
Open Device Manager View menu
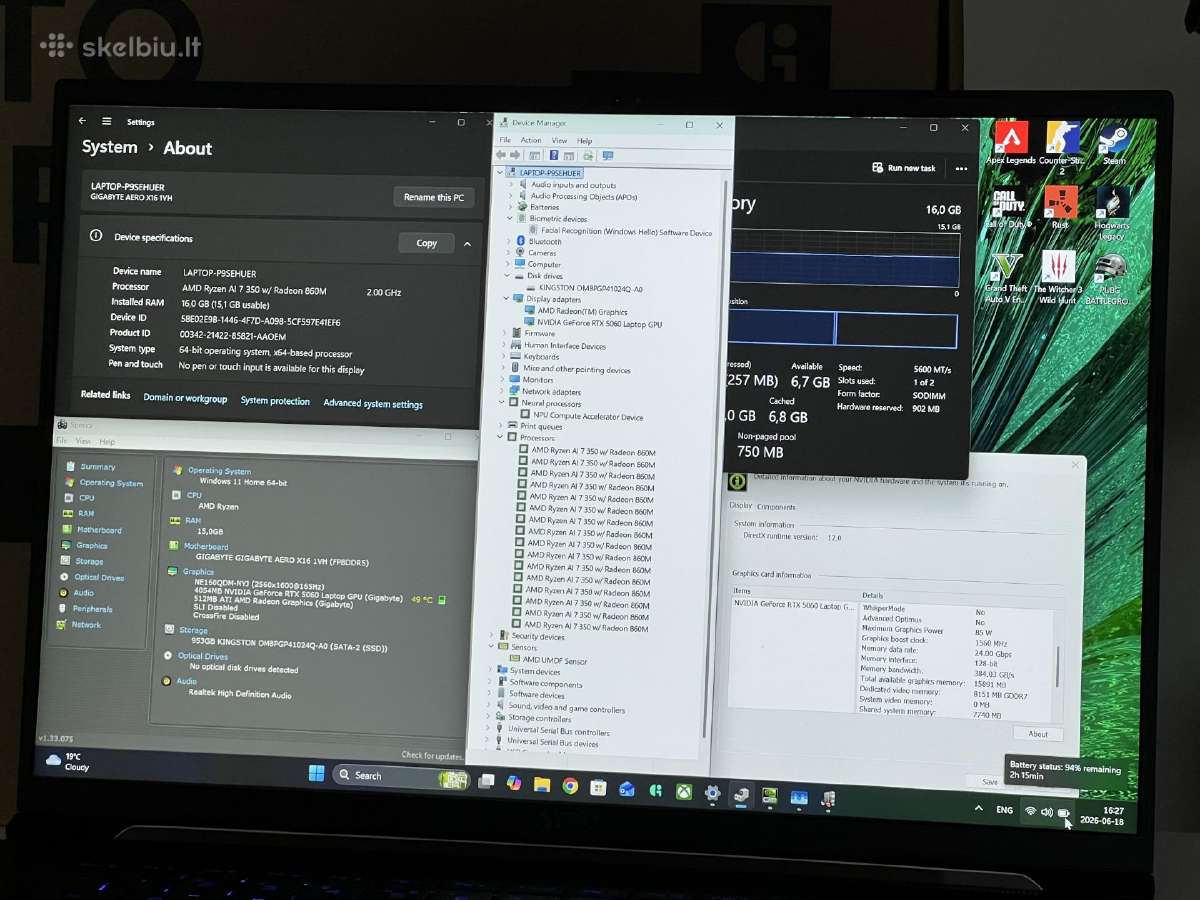559,140
